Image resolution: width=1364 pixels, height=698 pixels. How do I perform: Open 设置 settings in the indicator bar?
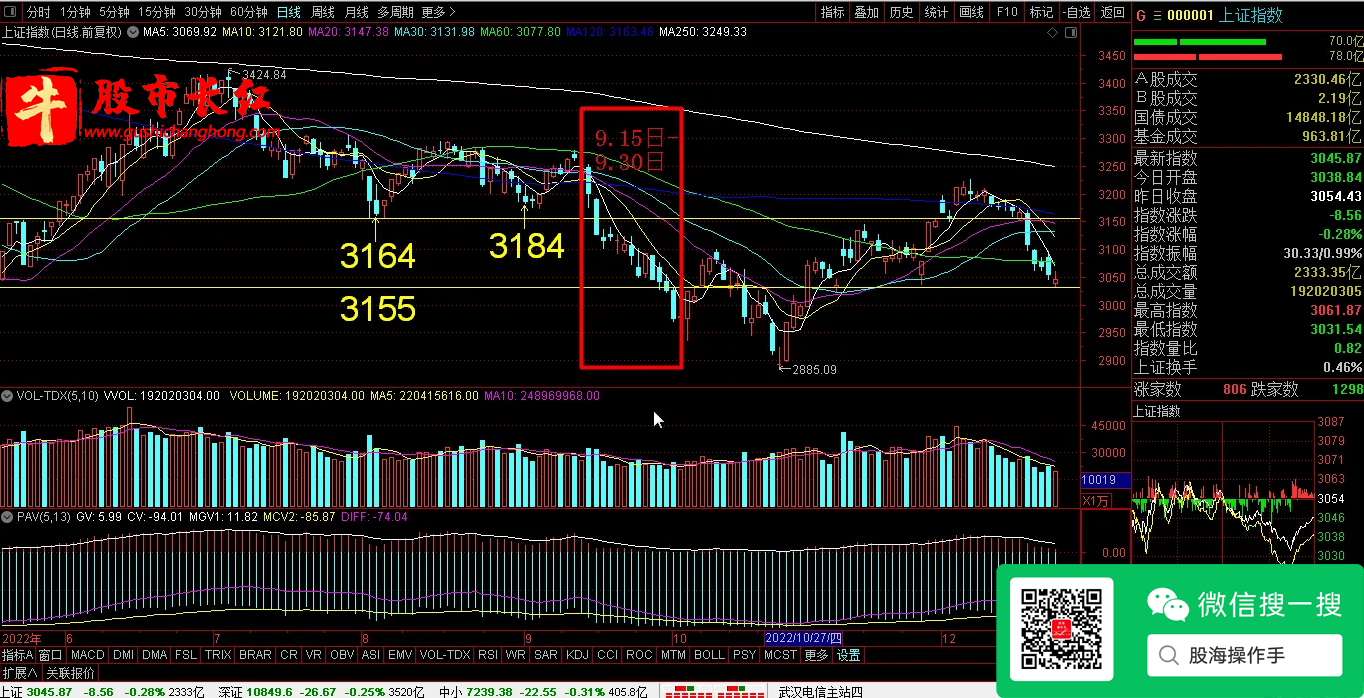coord(849,655)
